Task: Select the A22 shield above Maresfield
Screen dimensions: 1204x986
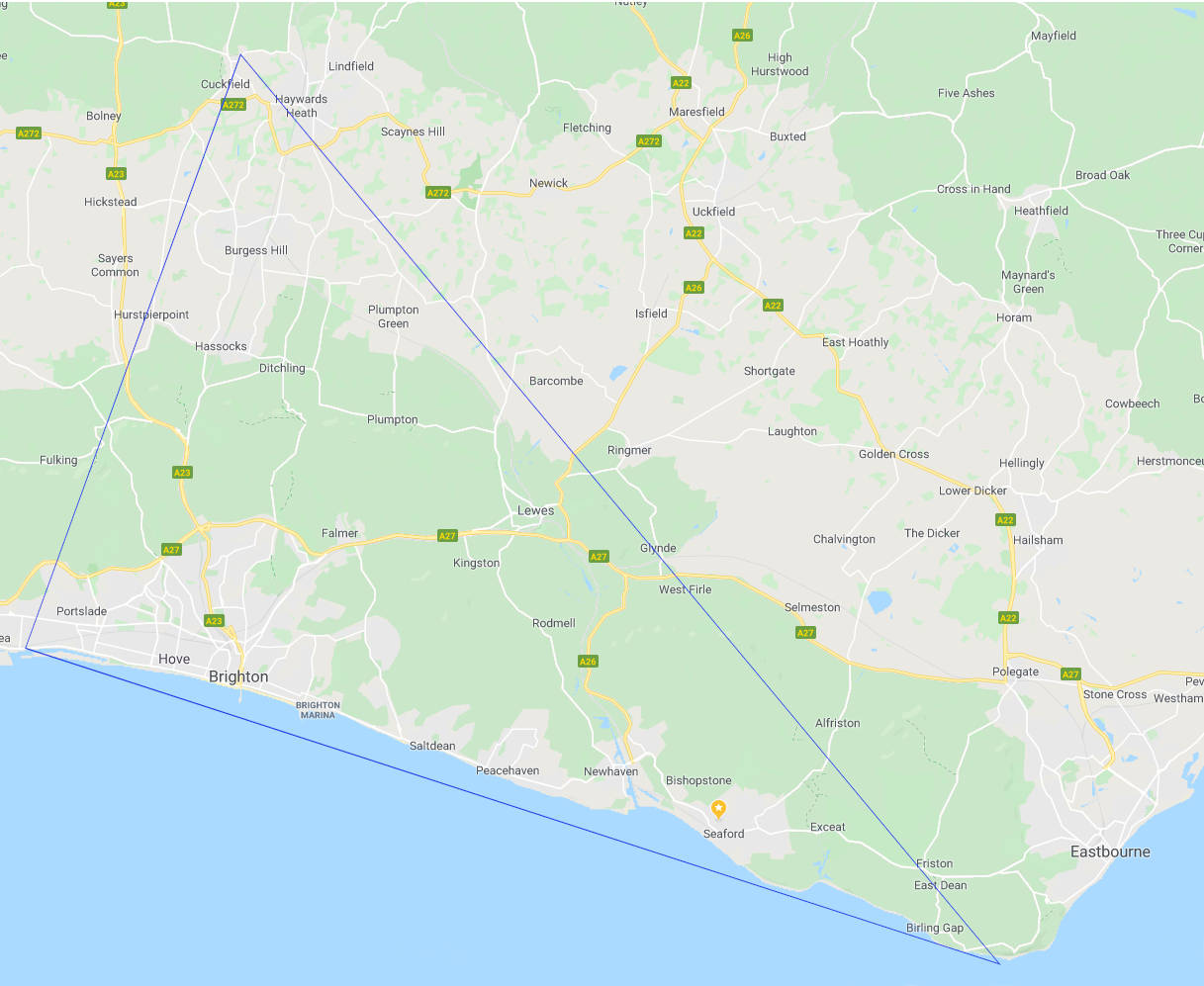Action: (681, 83)
